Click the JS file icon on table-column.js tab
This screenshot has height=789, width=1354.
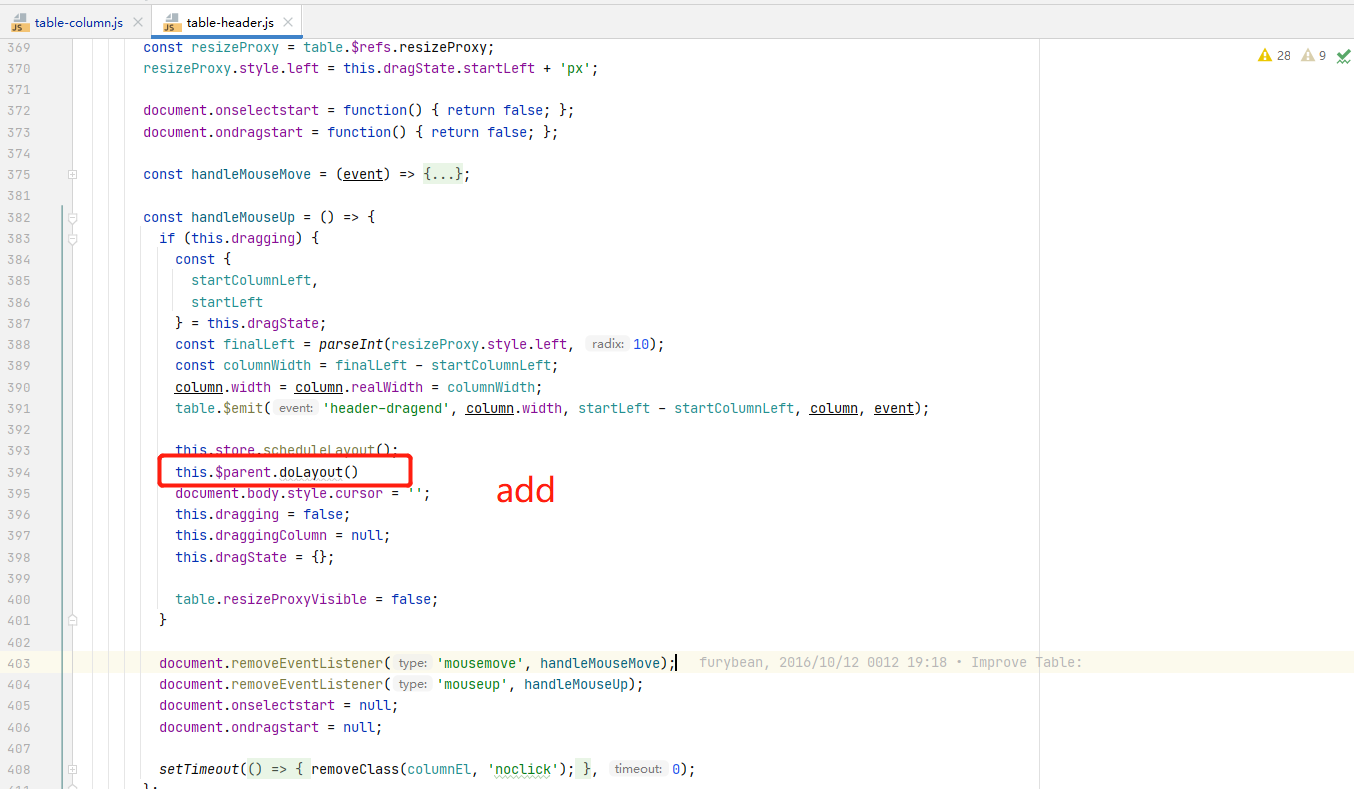point(20,22)
